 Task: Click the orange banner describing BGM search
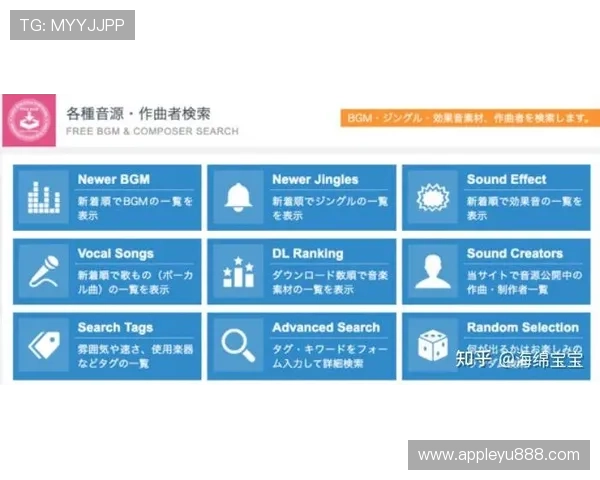pyautogui.click(x=470, y=118)
